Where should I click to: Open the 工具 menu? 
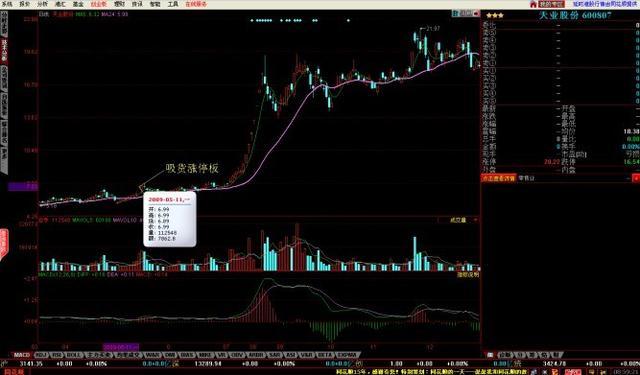[173, 4]
